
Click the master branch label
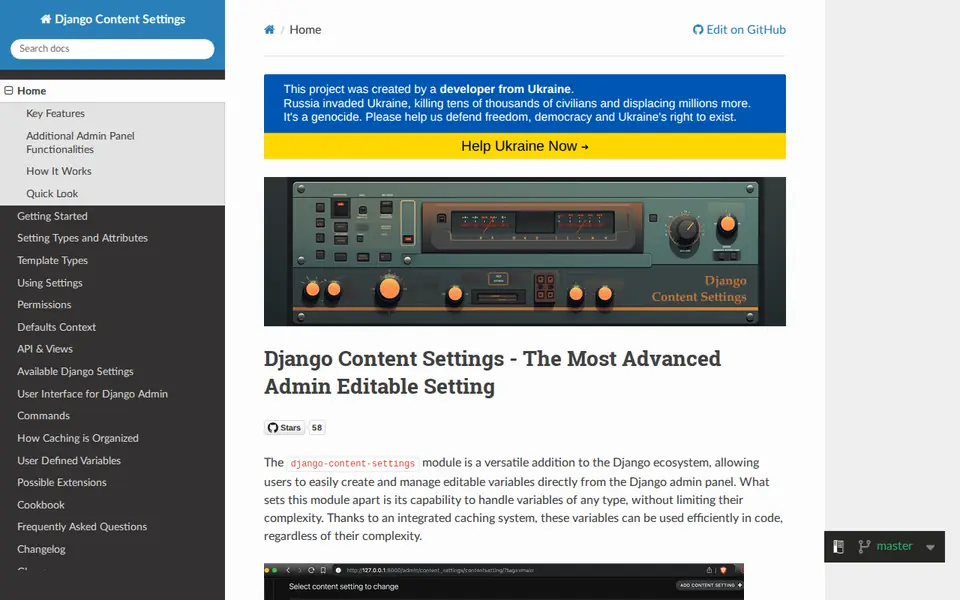coord(894,546)
